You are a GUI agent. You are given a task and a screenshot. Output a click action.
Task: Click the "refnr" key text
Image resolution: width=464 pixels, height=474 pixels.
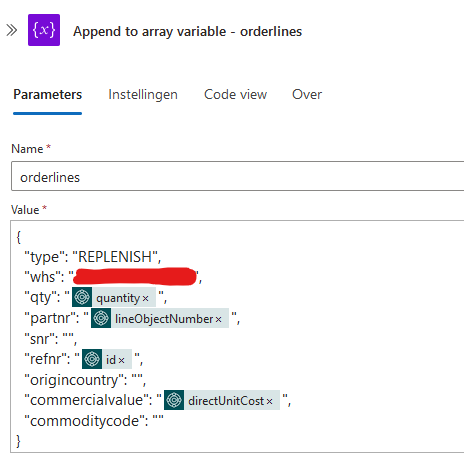(45, 359)
